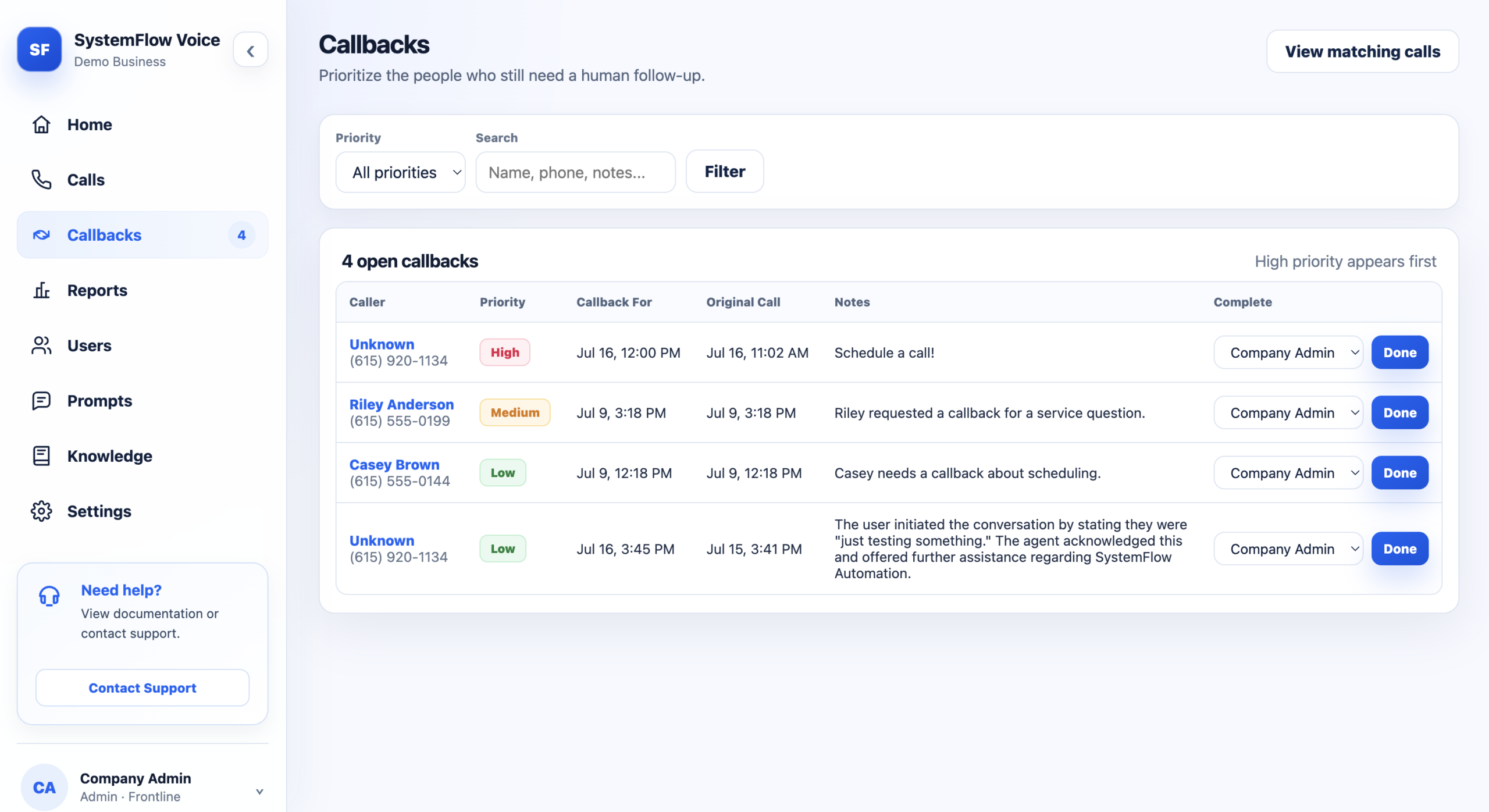The height and width of the screenshot is (812, 1489).
Task: Click phone number (615) 555-0199
Action: pos(400,421)
